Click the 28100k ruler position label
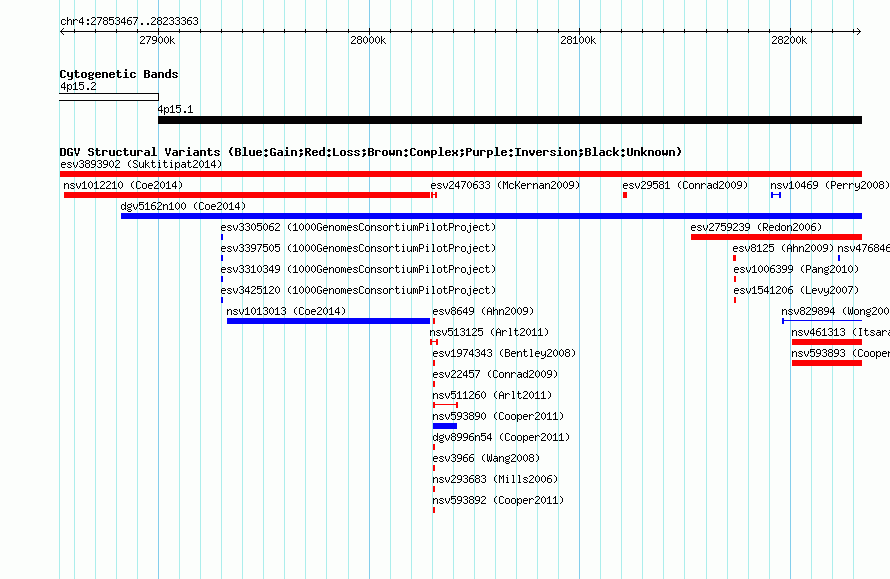Screen dimensions: 890x579 578,41
